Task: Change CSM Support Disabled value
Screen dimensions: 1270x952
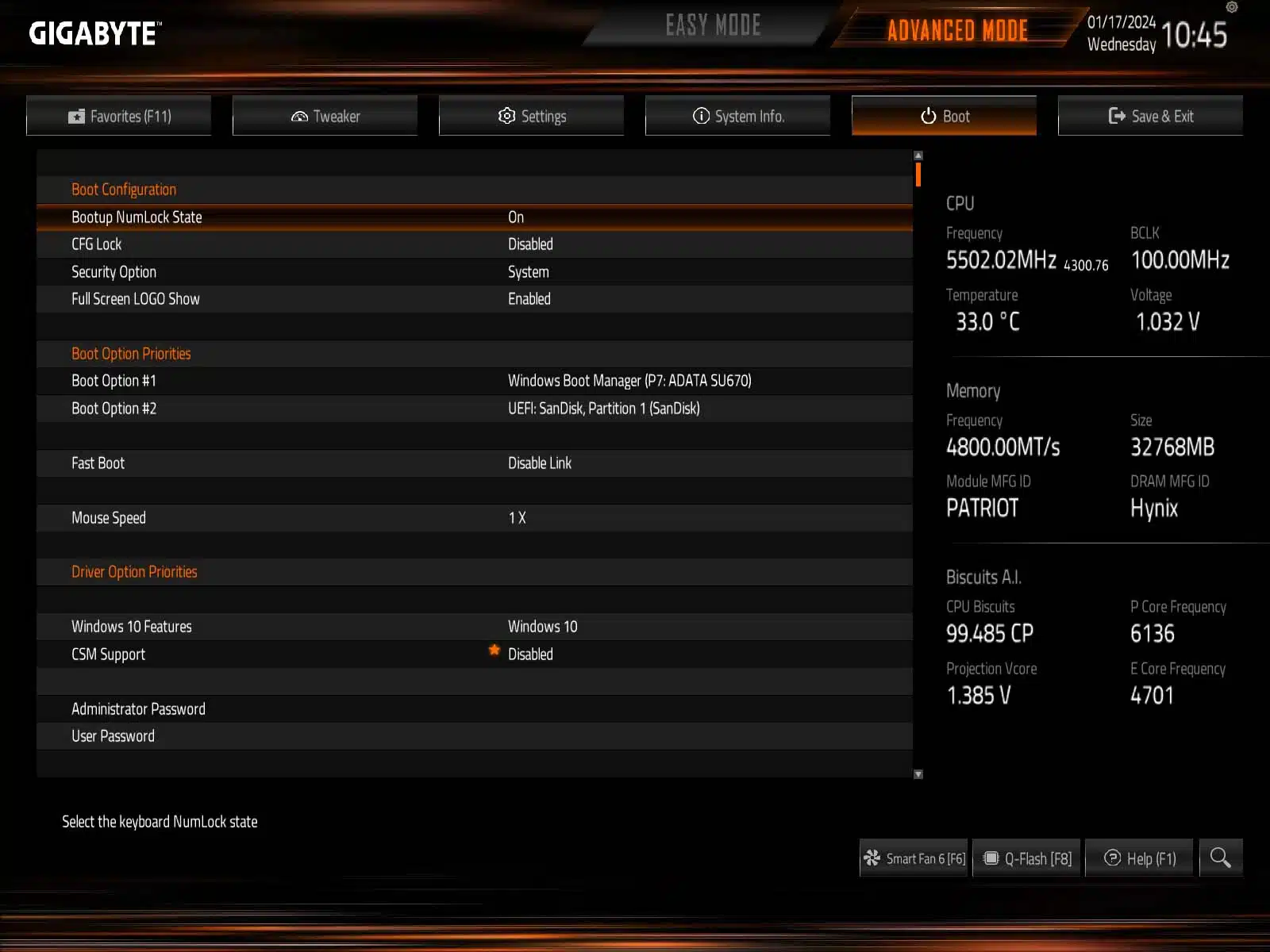Action: click(530, 654)
